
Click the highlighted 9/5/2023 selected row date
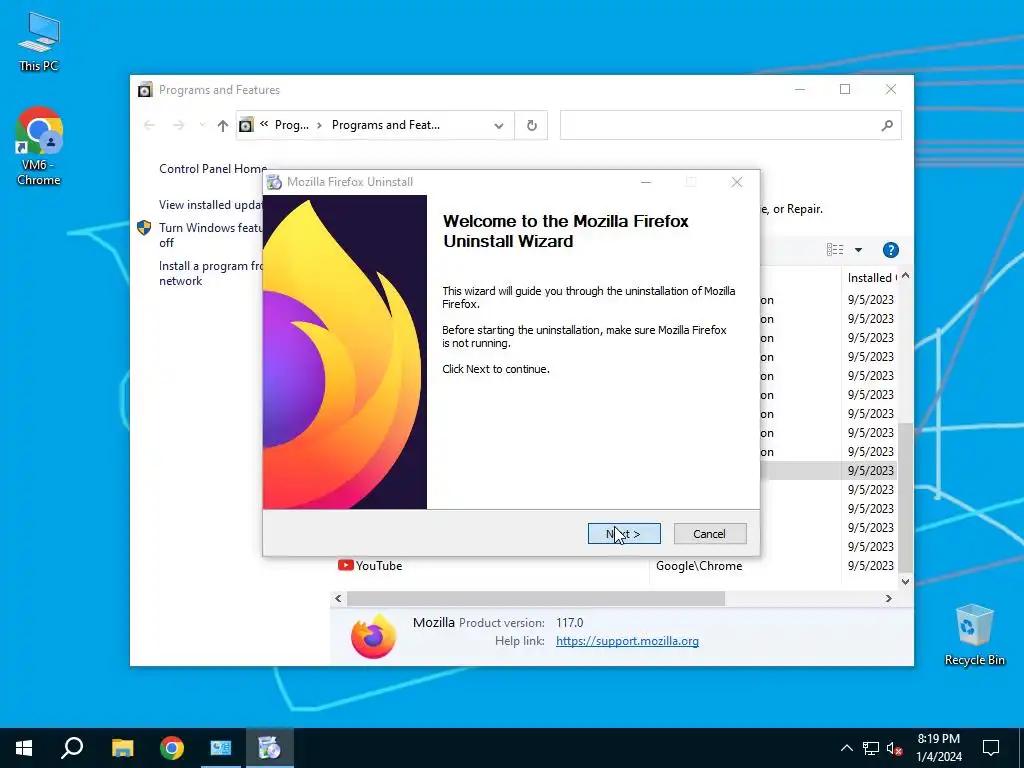tap(871, 470)
